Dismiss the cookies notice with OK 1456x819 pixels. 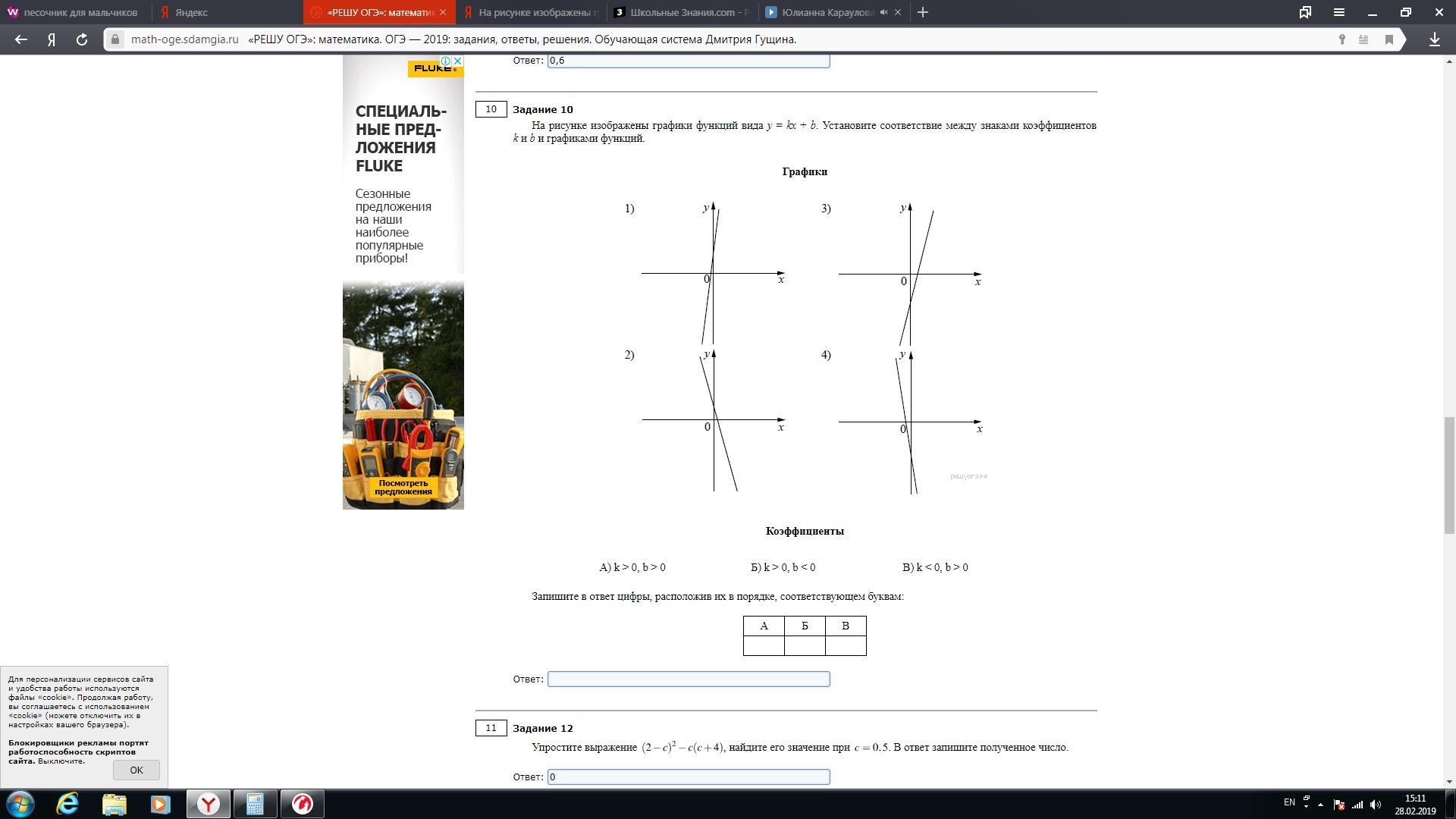coord(136,770)
